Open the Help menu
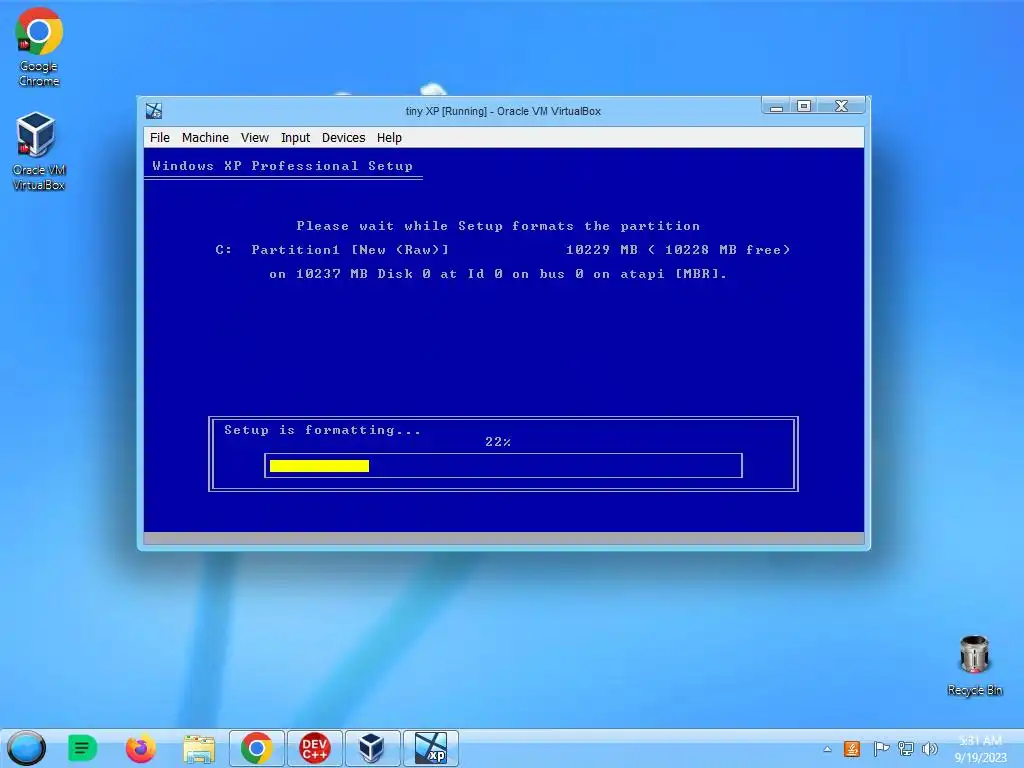The image size is (1024, 768). 389,138
